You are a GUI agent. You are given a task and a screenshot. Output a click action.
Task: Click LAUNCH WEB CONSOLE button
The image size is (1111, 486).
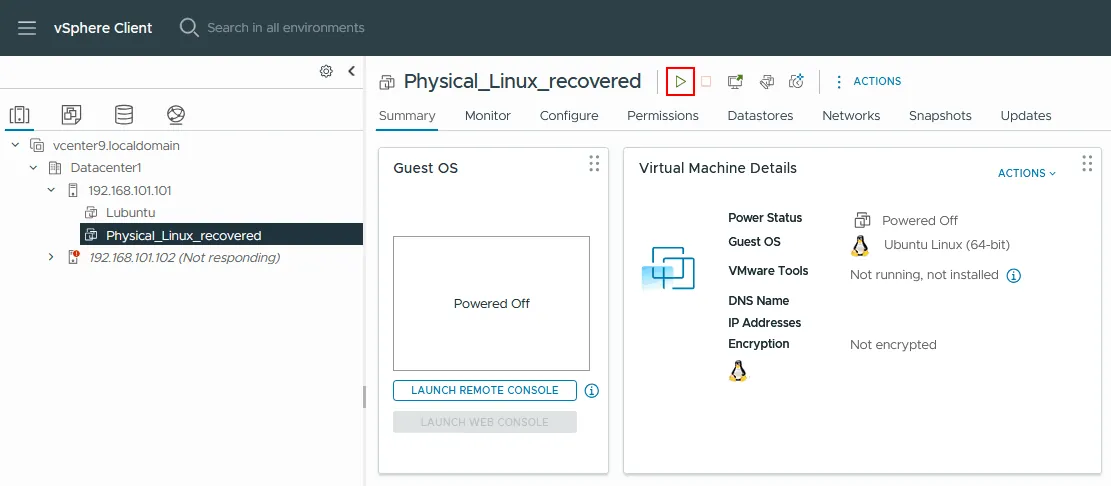point(485,422)
